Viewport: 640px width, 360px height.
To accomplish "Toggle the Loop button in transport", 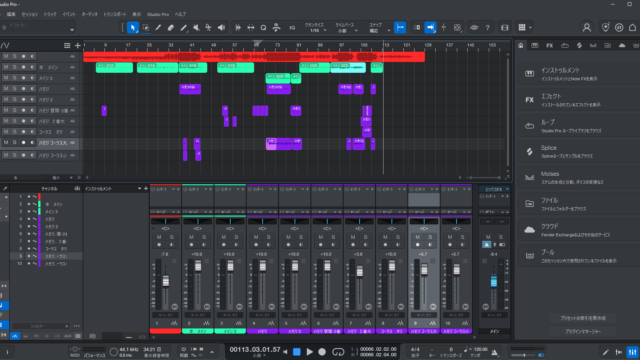I will (x=338, y=351).
